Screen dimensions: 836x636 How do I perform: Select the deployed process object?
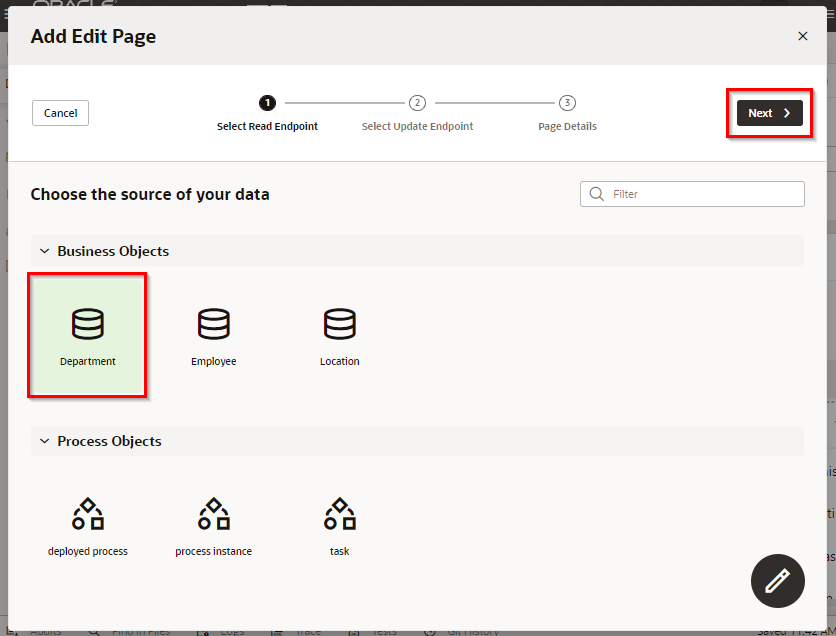(88, 526)
